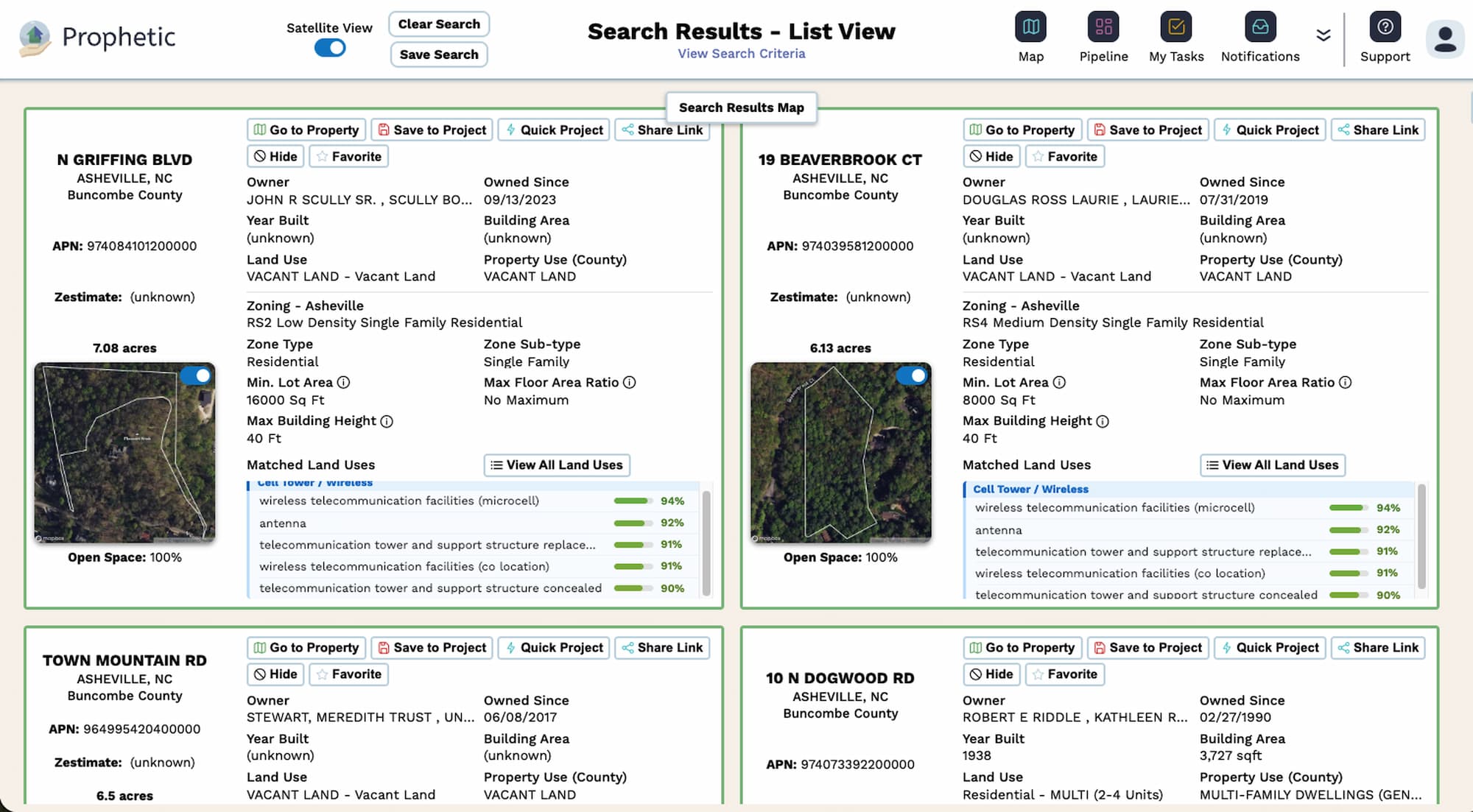Share Link for 10 N Dogwood Rd
1473x812 pixels.
(1378, 648)
